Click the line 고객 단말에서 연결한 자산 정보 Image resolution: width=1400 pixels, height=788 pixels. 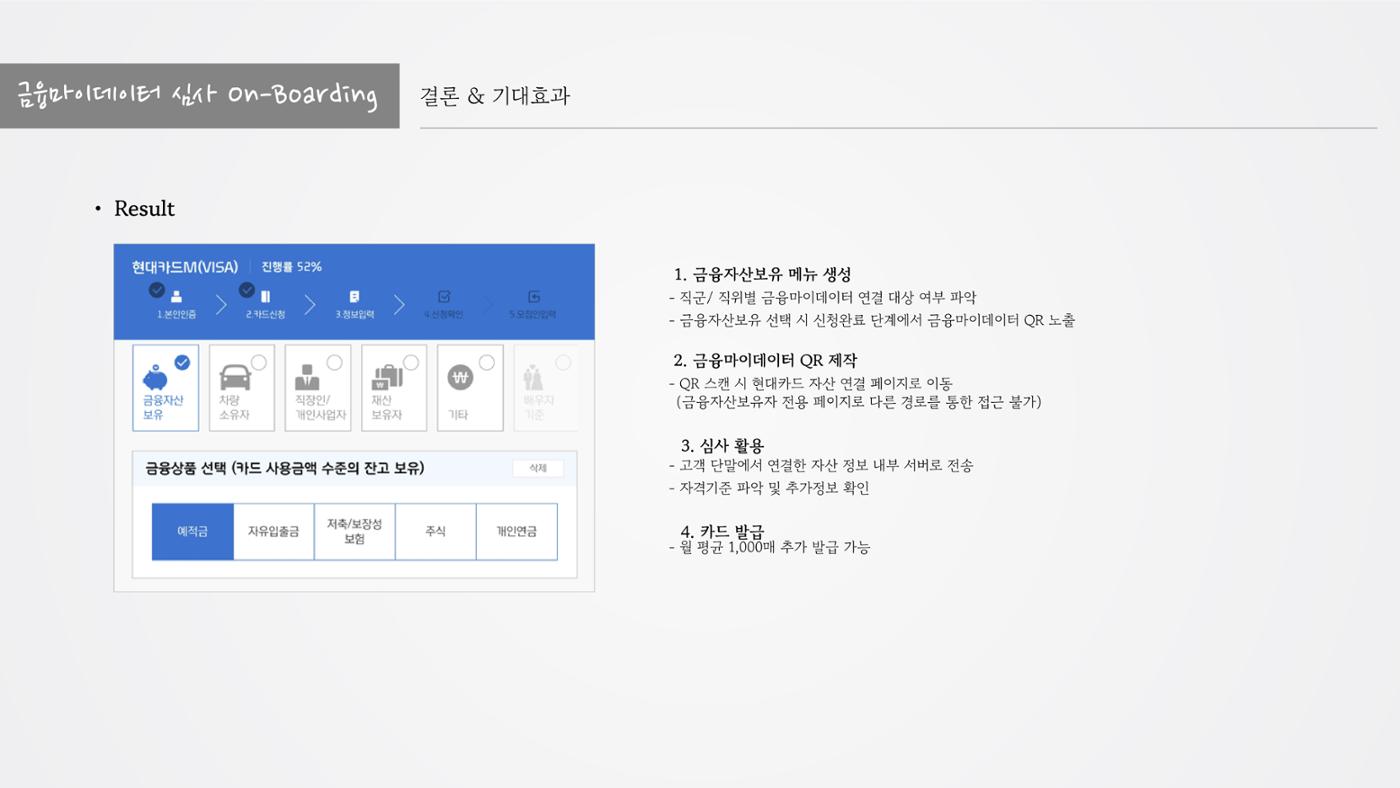tap(821, 465)
